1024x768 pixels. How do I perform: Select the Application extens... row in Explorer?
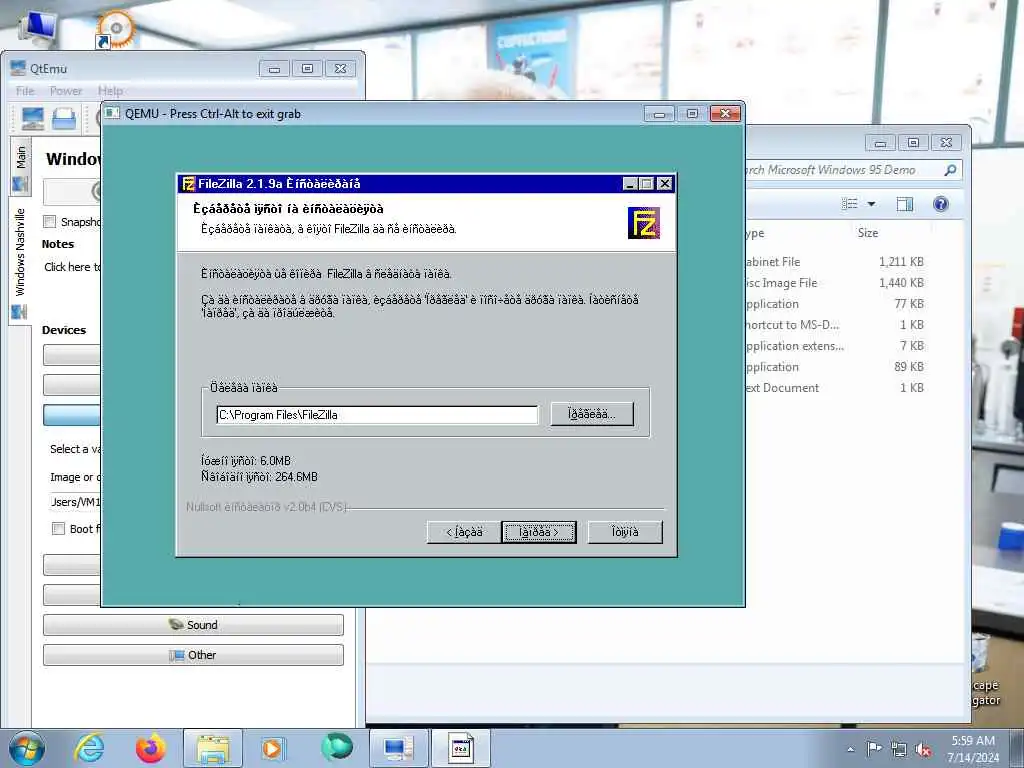point(836,345)
